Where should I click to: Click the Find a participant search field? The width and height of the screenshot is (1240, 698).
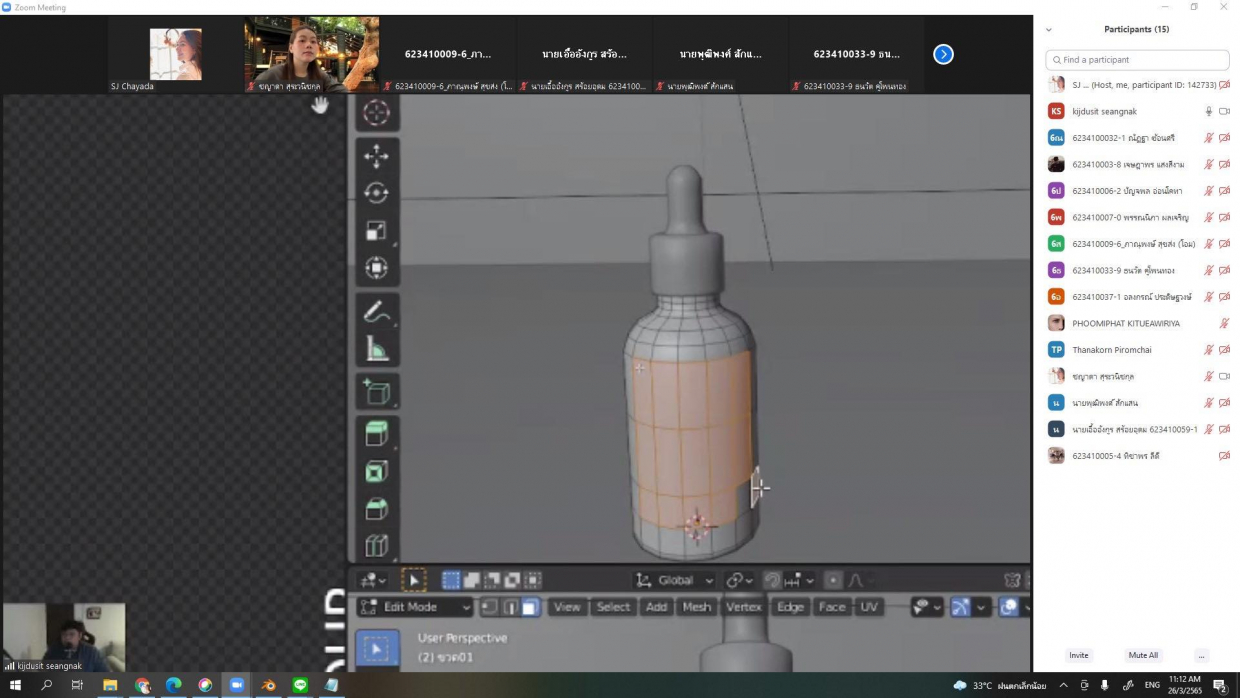click(1137, 60)
